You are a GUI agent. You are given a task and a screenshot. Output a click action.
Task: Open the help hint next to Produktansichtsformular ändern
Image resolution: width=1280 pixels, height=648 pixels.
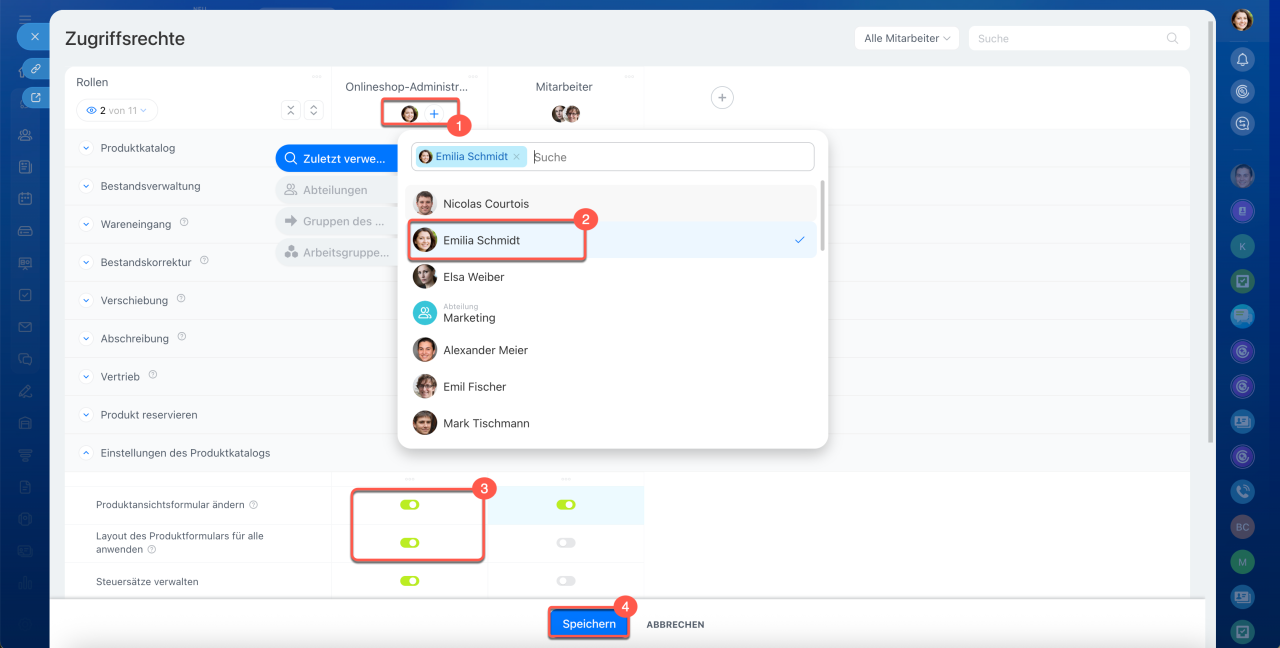click(x=253, y=505)
